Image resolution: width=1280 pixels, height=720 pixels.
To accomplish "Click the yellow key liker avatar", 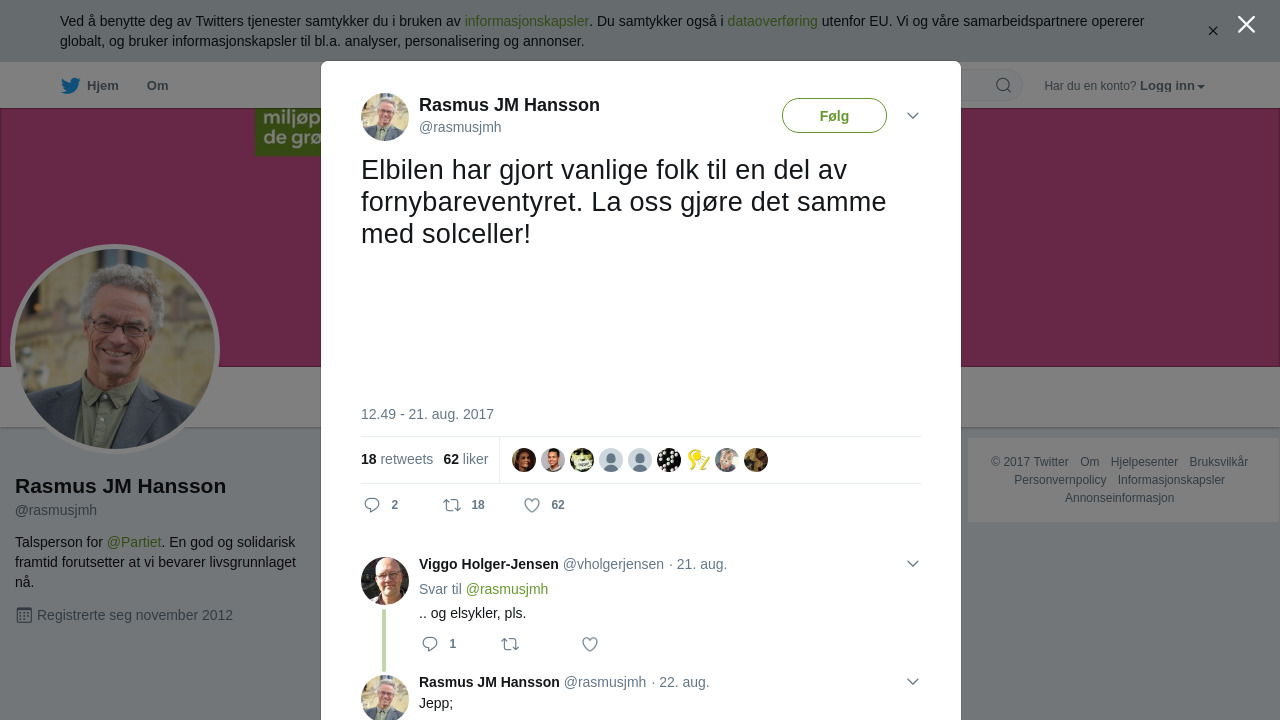I will pyautogui.click(x=698, y=460).
